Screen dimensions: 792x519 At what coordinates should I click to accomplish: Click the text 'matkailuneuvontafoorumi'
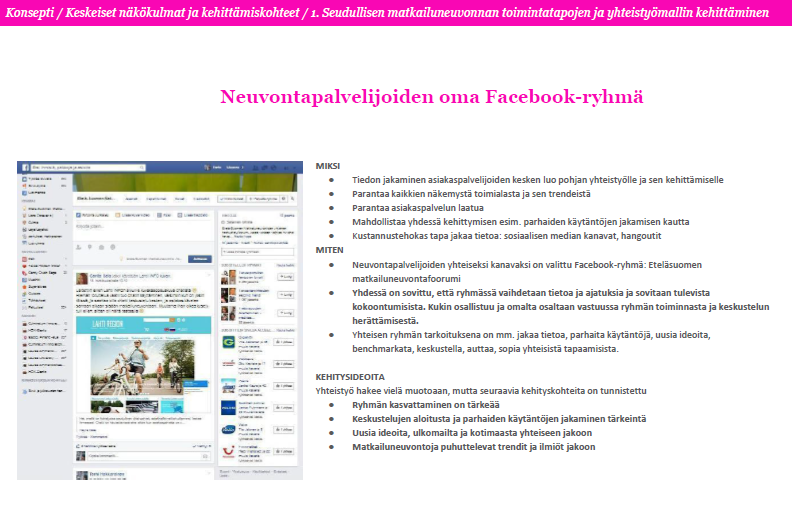click(407, 279)
